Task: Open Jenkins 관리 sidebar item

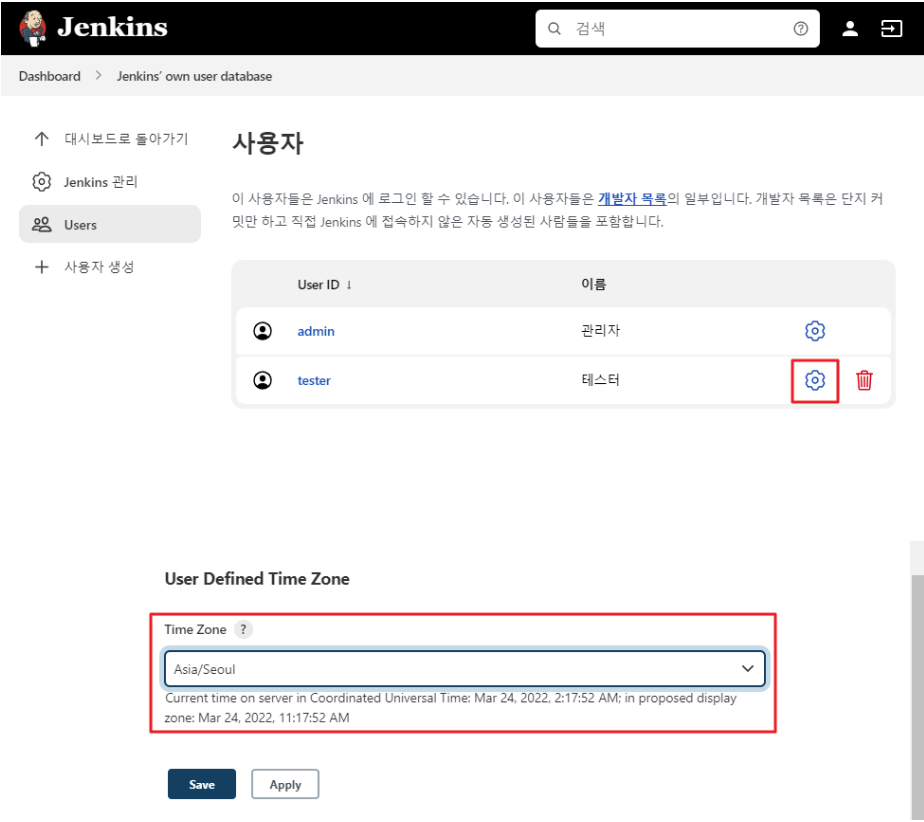Action: 110,182
